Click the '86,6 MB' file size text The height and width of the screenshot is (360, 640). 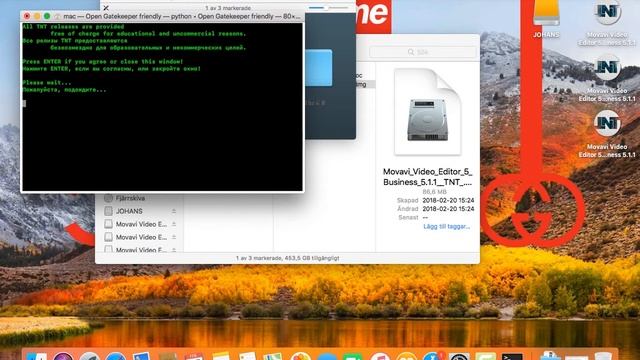coord(434,191)
